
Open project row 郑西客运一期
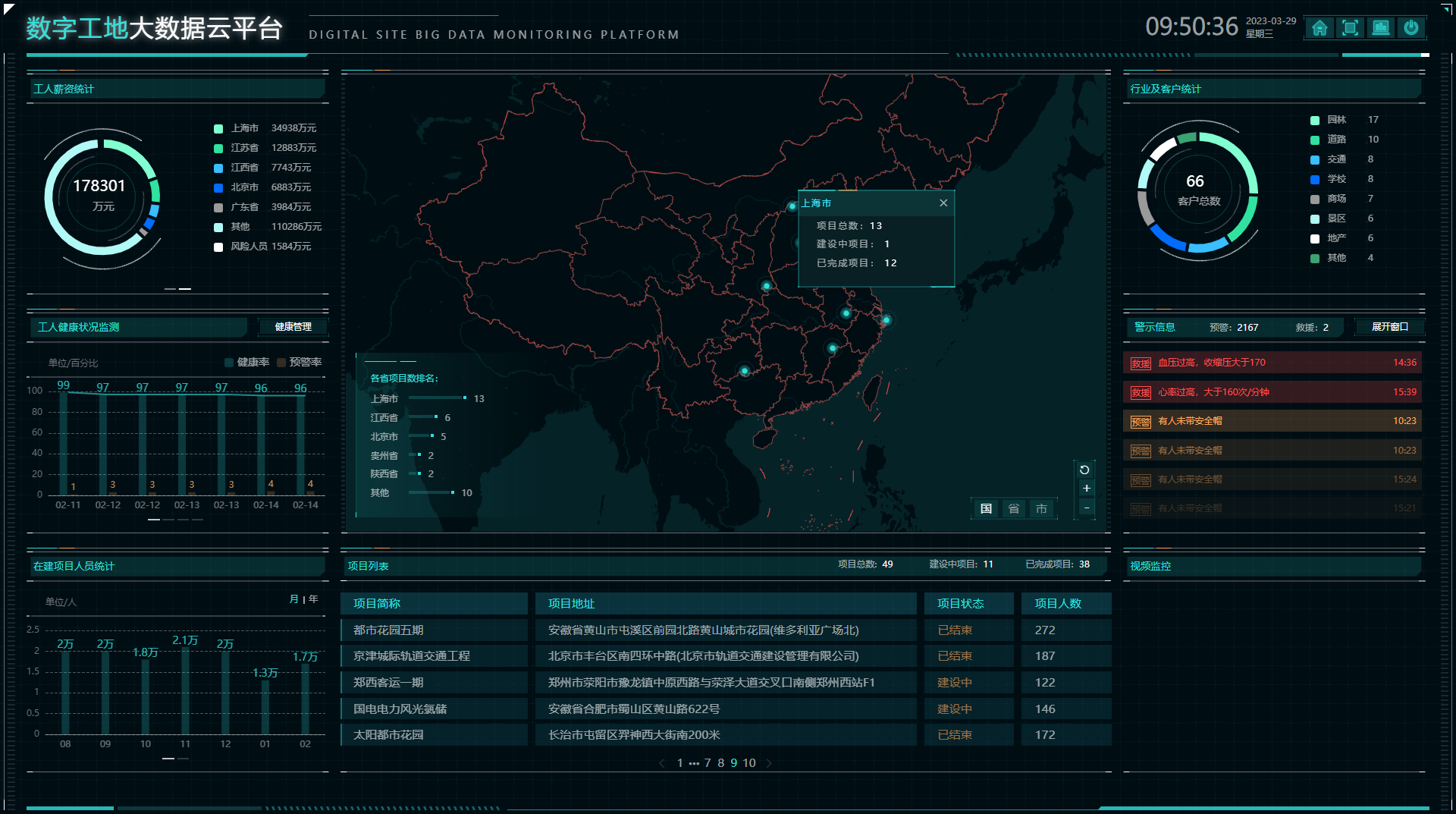(x=726, y=683)
